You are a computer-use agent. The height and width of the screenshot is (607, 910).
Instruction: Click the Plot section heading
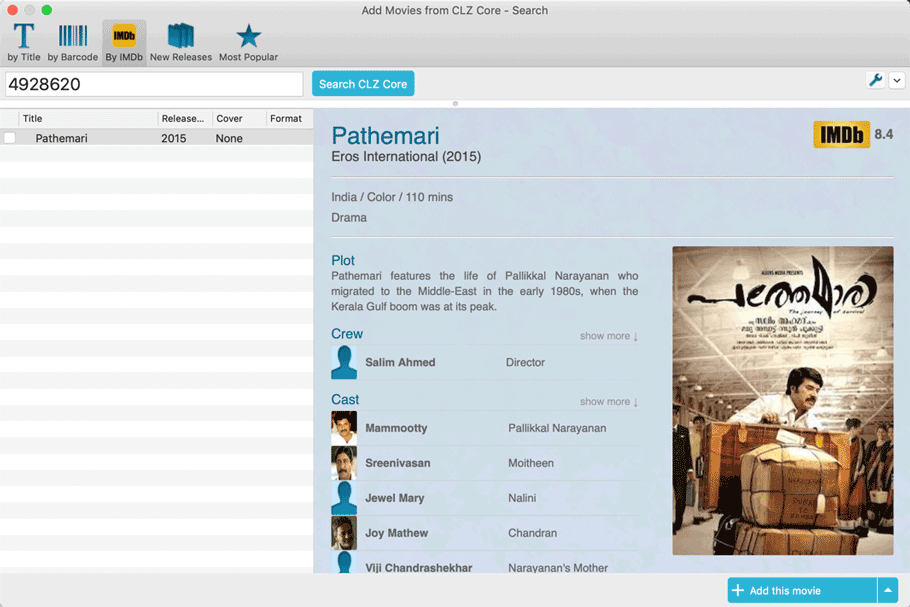(x=342, y=260)
